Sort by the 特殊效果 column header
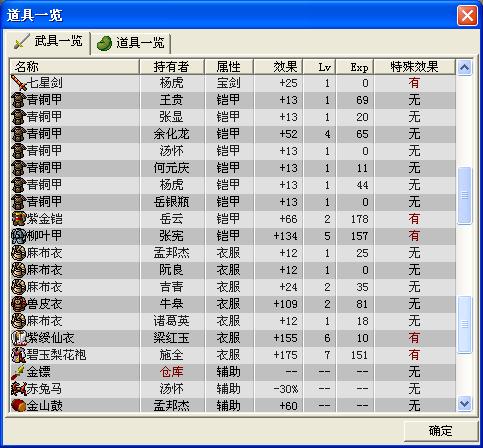The image size is (483, 448). click(x=414, y=67)
